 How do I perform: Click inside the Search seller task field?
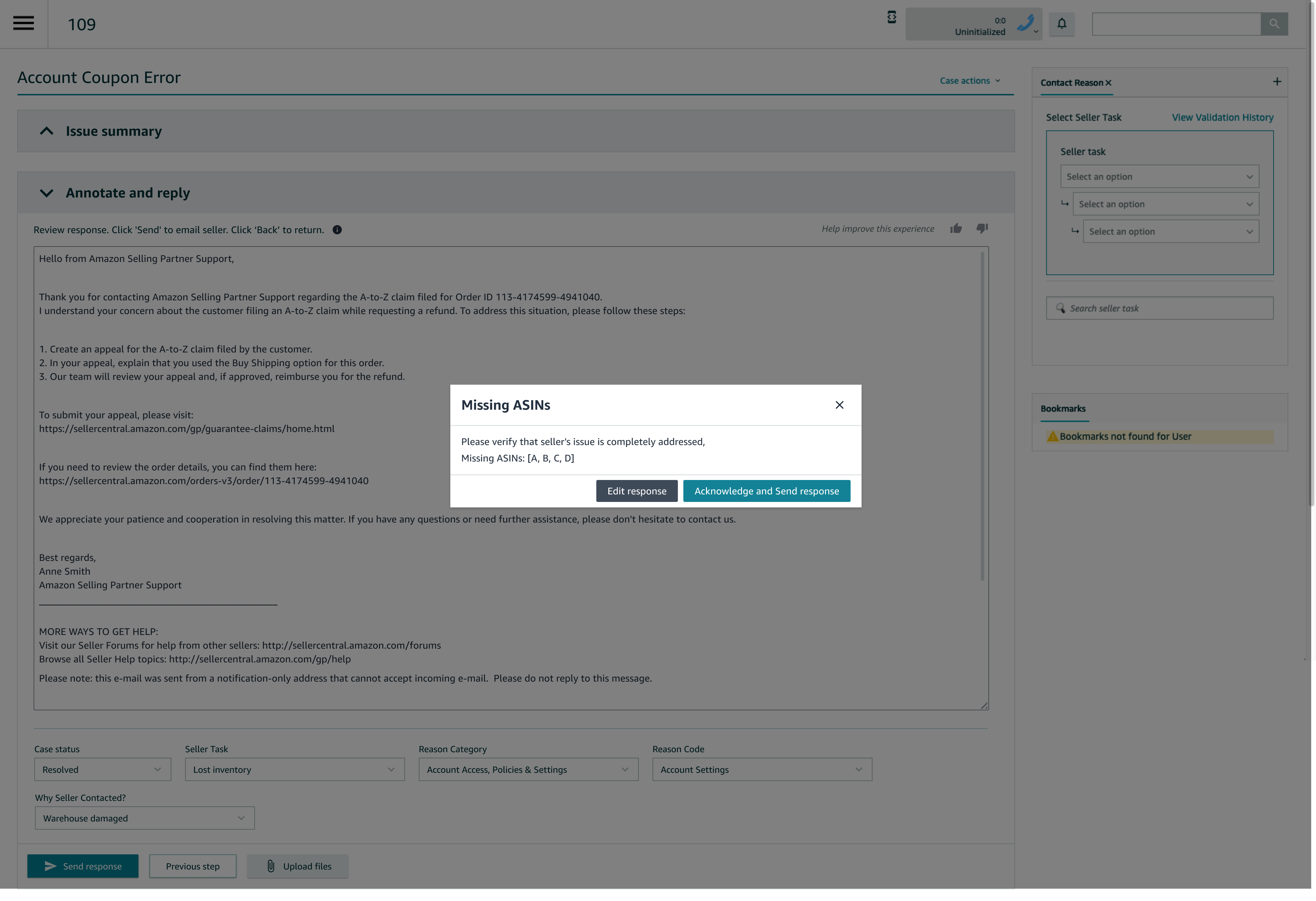point(1159,308)
